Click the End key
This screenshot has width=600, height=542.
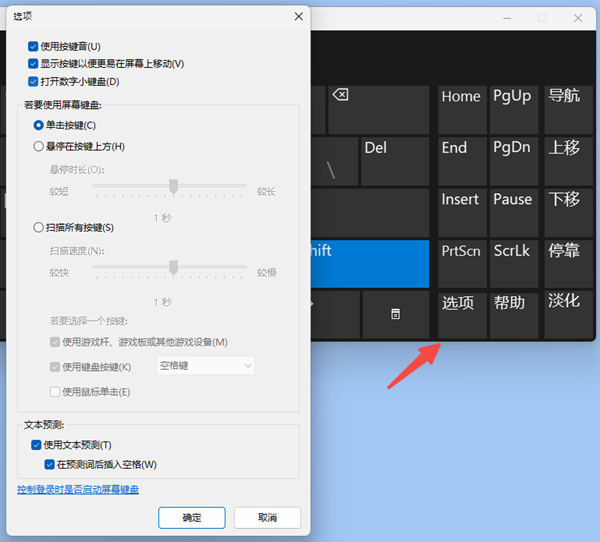tap(462, 161)
